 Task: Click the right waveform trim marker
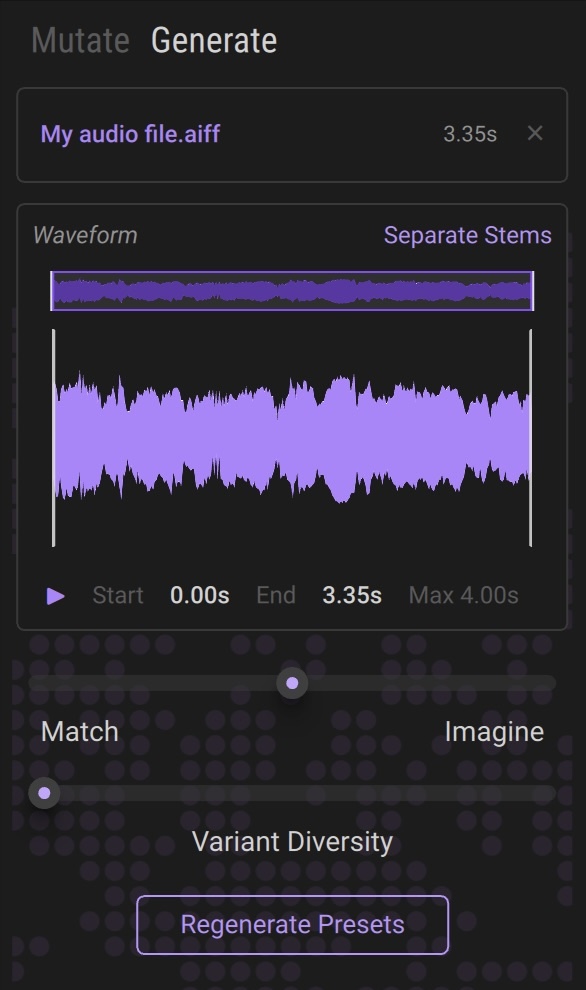530,438
